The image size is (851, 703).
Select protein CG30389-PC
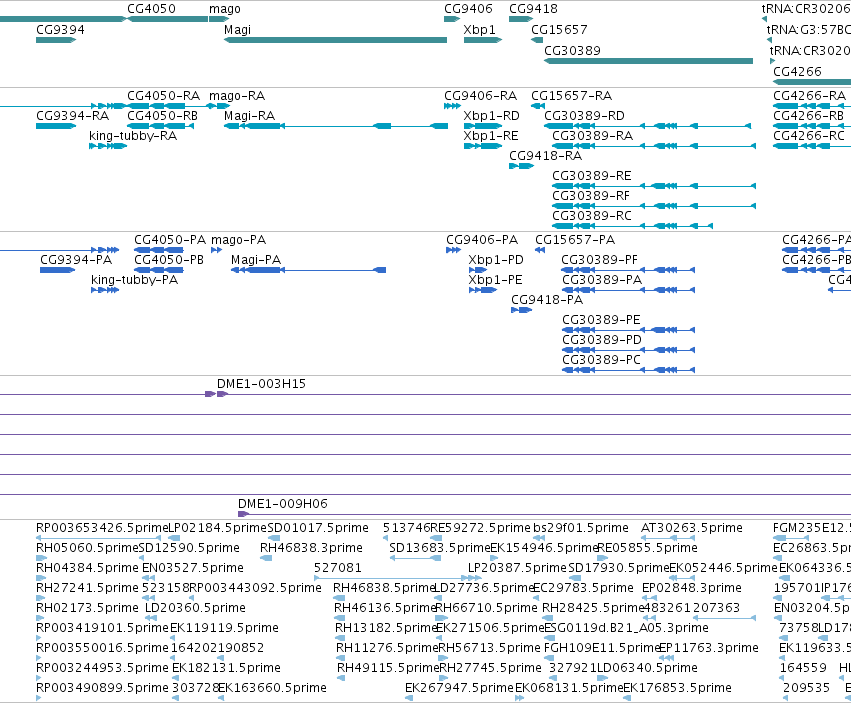coord(628,370)
